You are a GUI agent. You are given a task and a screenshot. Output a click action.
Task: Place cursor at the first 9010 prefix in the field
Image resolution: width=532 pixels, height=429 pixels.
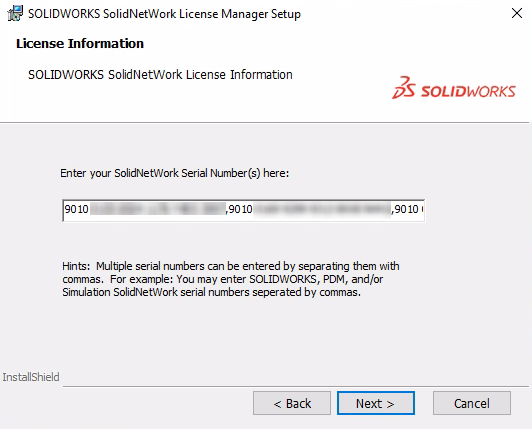[76, 209]
